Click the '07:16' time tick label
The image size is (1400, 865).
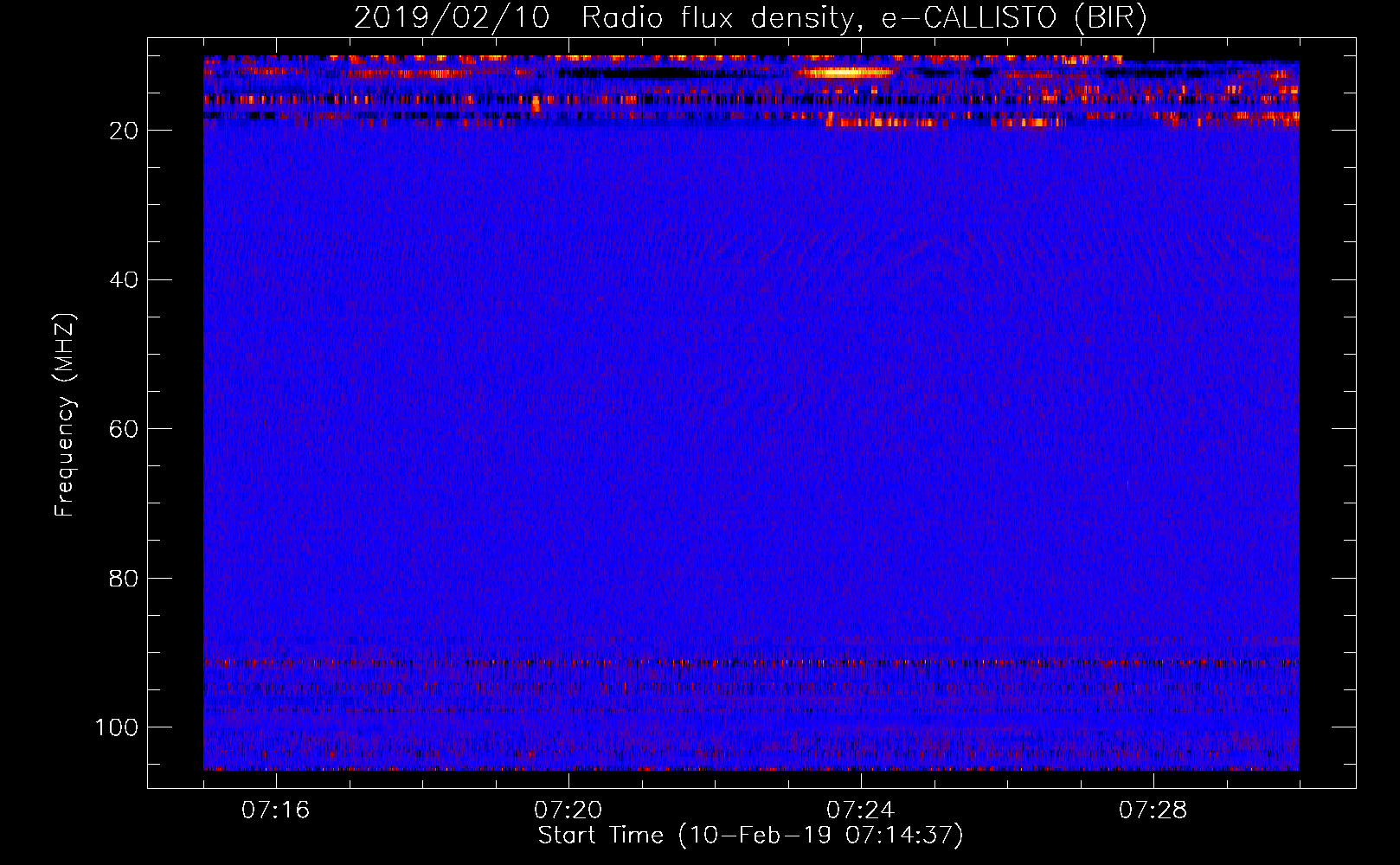[275, 811]
